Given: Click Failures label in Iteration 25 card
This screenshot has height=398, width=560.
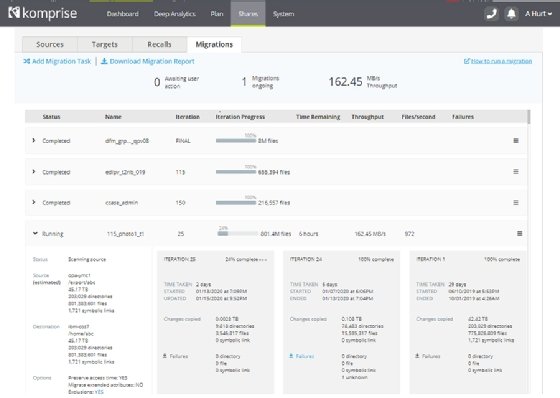Looking at the screenshot, I should click(179, 356).
